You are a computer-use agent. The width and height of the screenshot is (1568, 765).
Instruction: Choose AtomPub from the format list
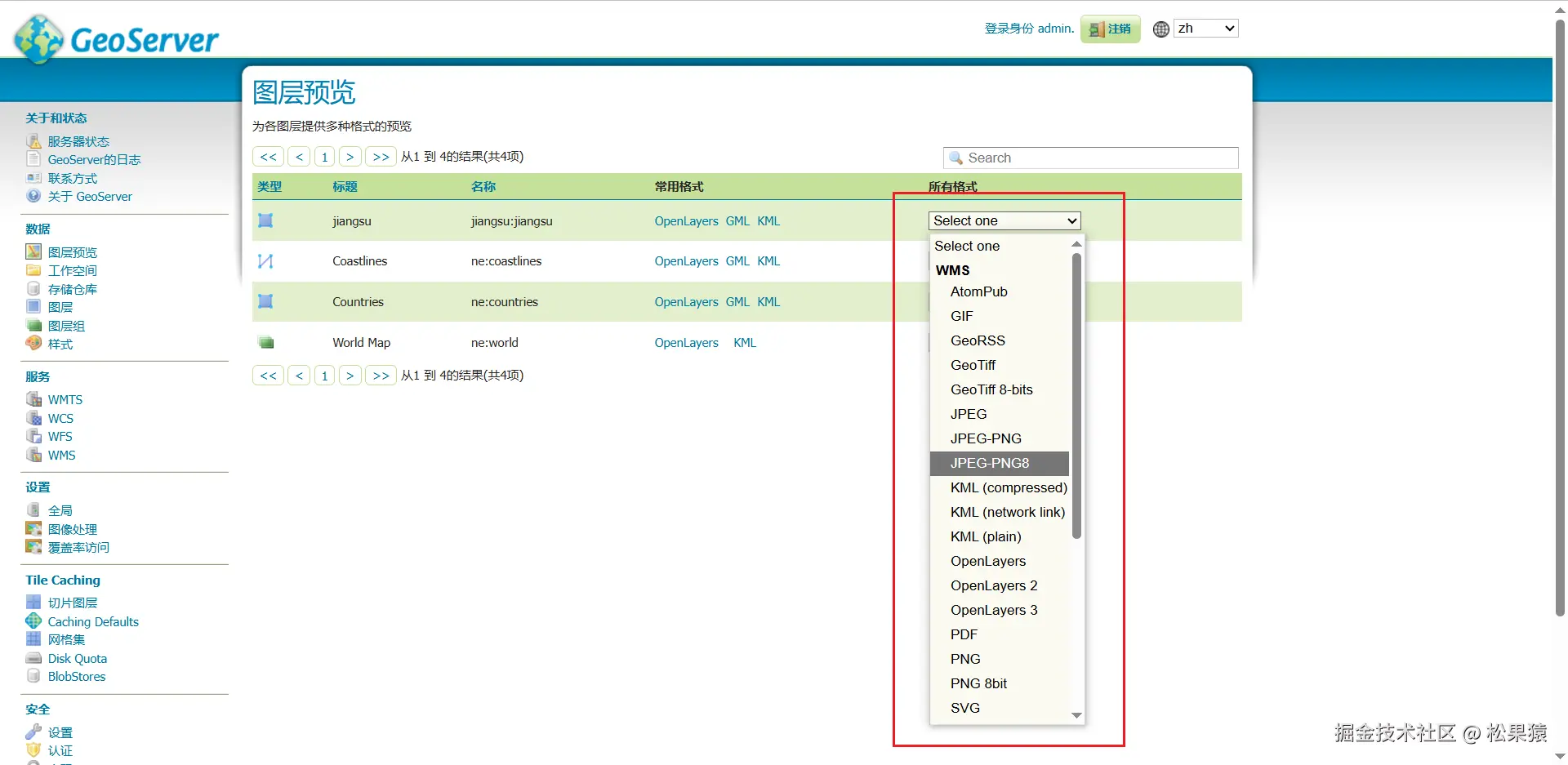pos(978,291)
